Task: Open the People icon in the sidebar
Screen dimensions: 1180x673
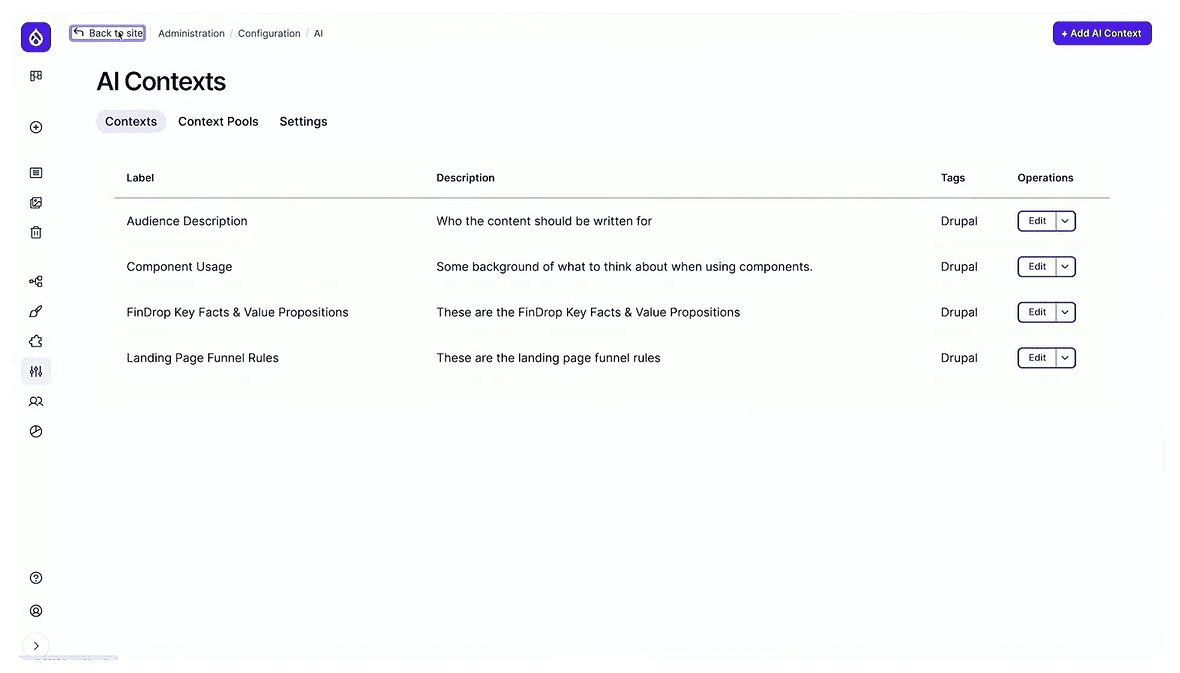Action: (36, 401)
